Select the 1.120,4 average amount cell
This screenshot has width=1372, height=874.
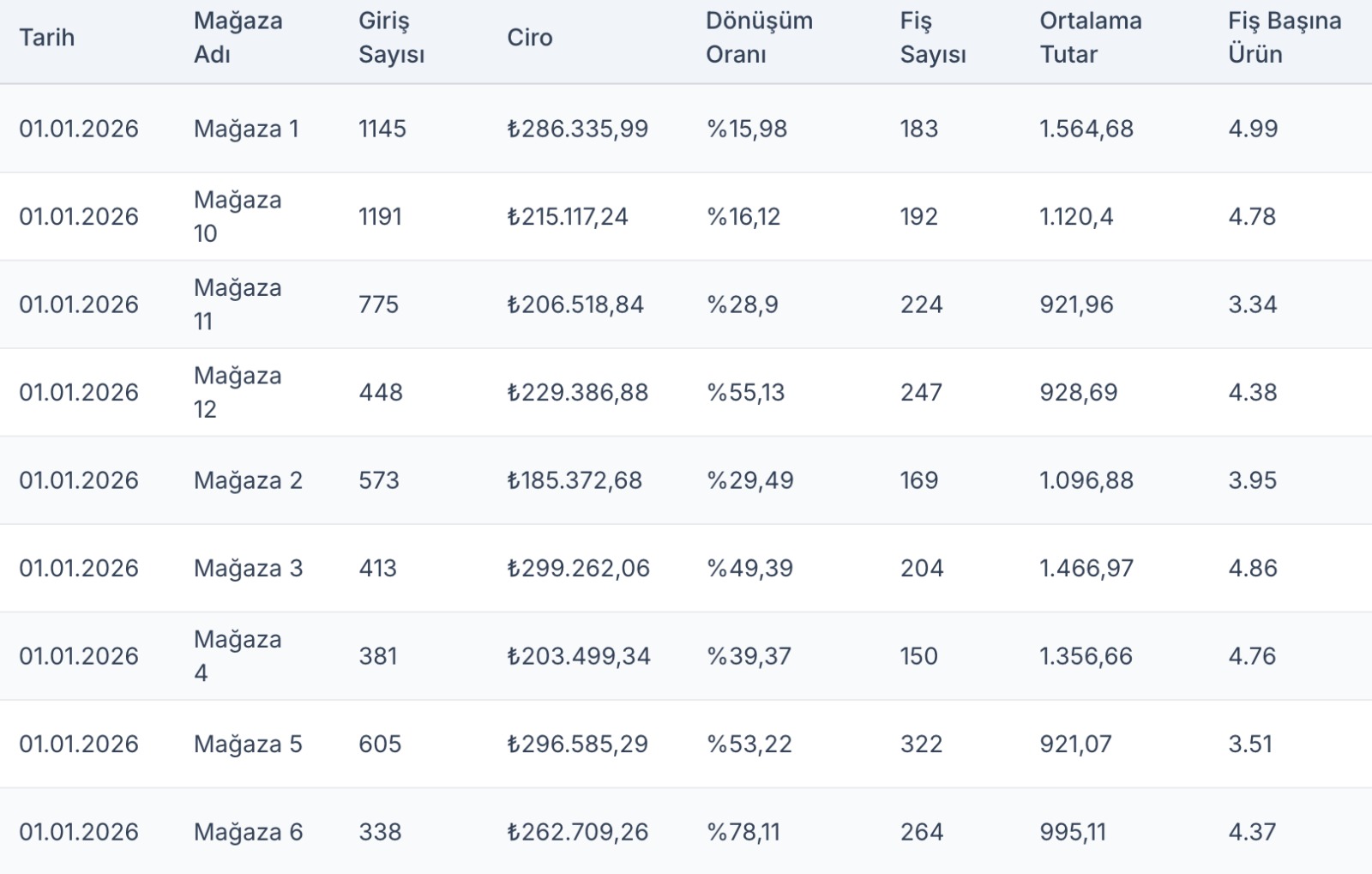1076,216
